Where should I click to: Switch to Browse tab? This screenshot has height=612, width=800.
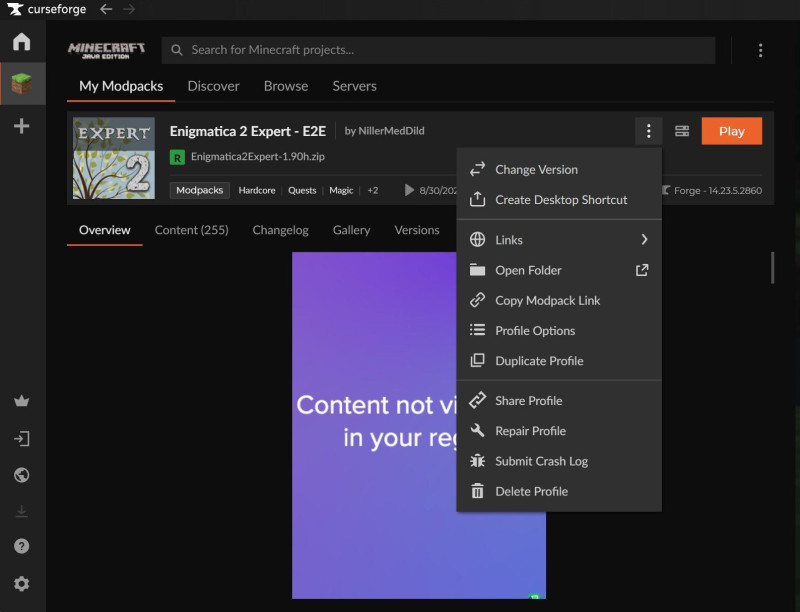(286, 86)
